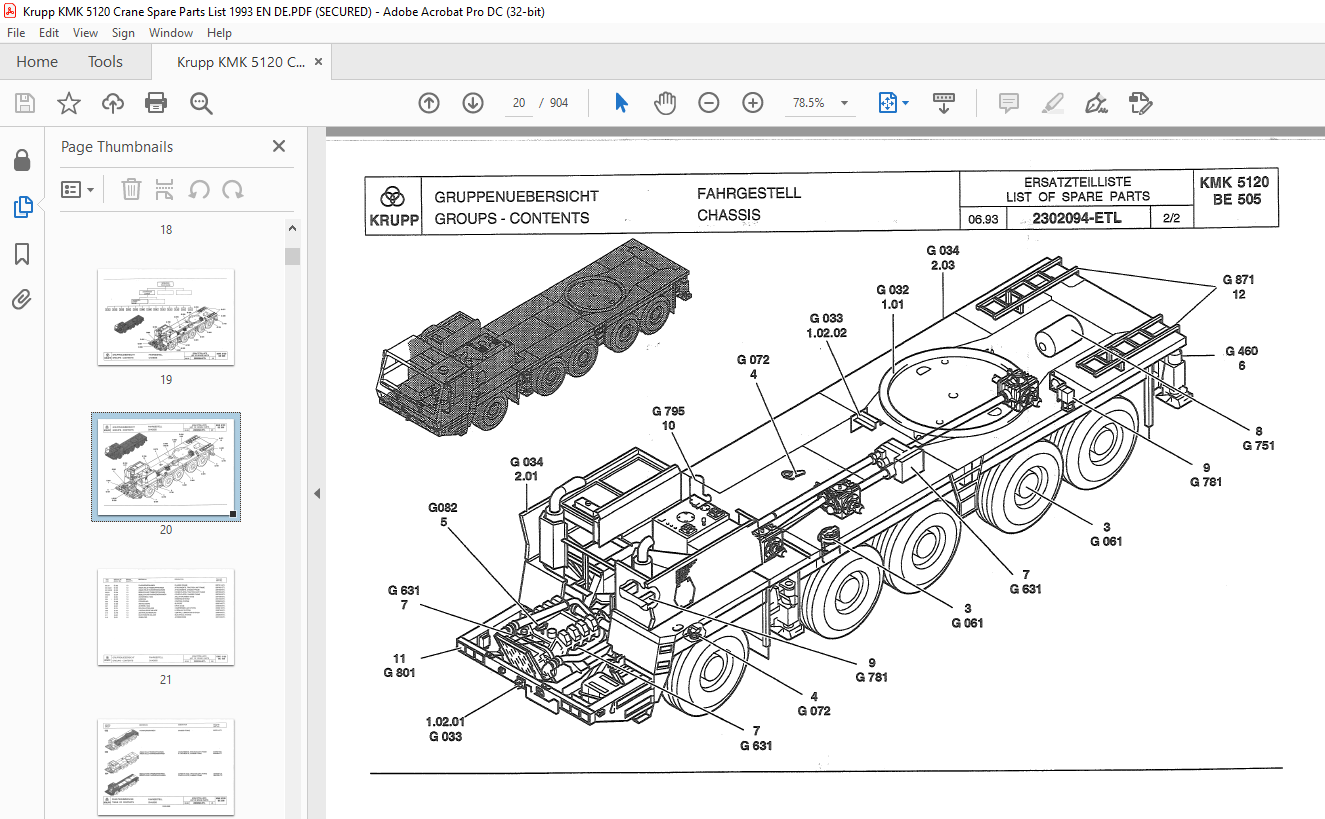Open the security lock panel icon

pyautogui.click(x=22, y=160)
